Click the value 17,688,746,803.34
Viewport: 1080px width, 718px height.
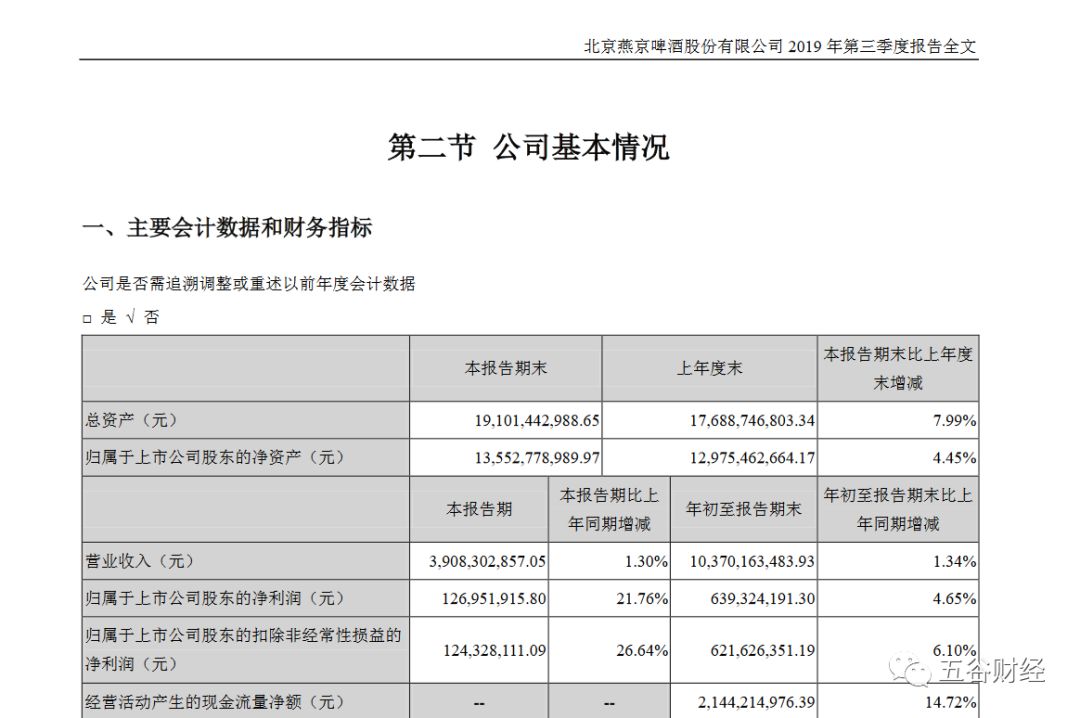(753, 420)
